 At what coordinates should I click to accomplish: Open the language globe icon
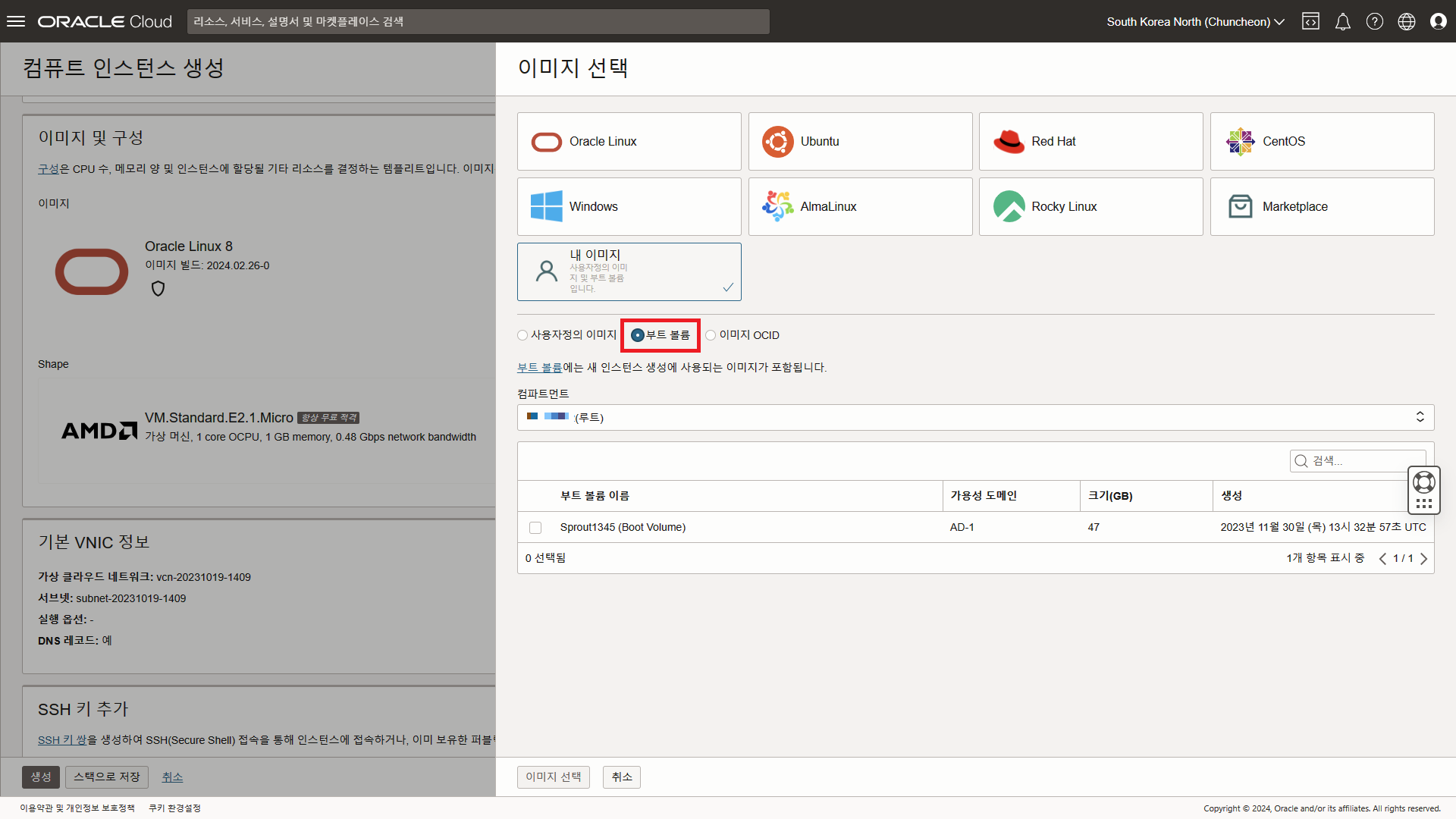point(1406,21)
